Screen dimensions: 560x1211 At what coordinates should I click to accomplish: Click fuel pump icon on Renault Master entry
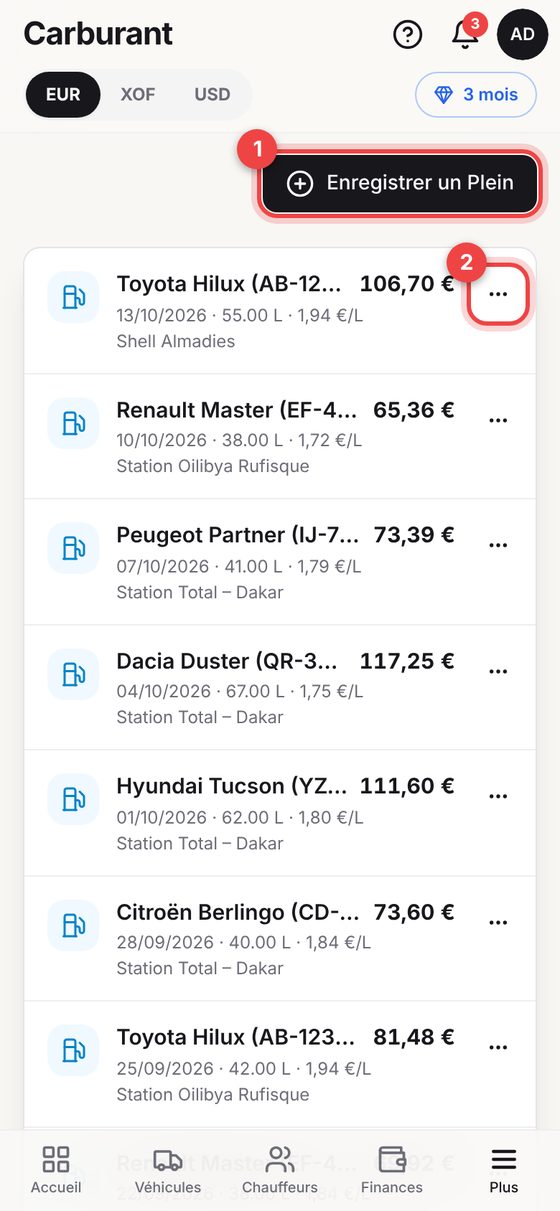point(73,423)
